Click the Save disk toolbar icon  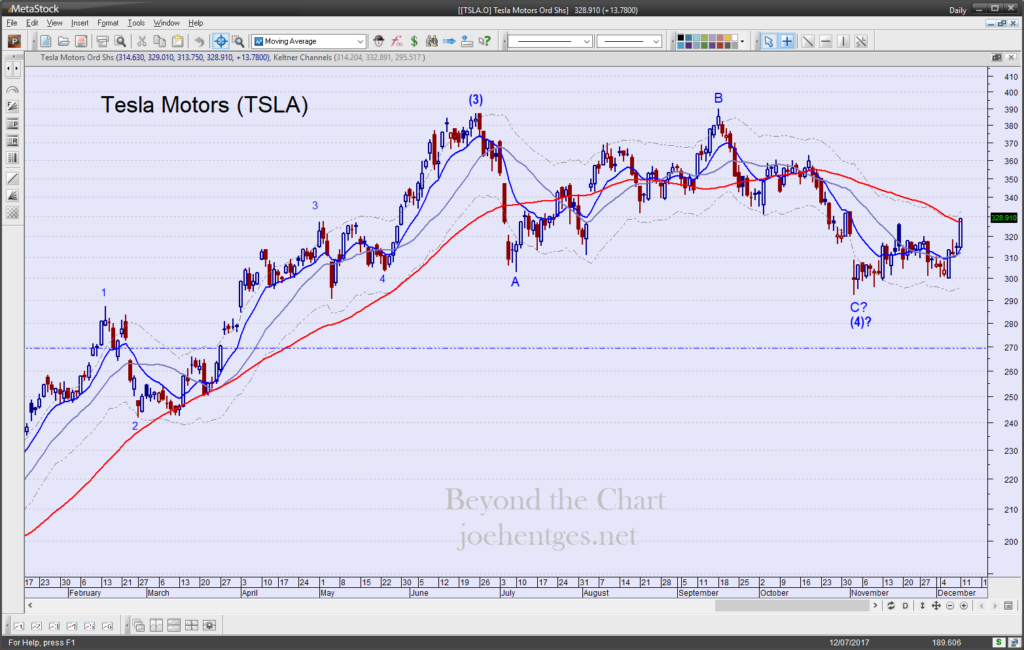point(81,41)
